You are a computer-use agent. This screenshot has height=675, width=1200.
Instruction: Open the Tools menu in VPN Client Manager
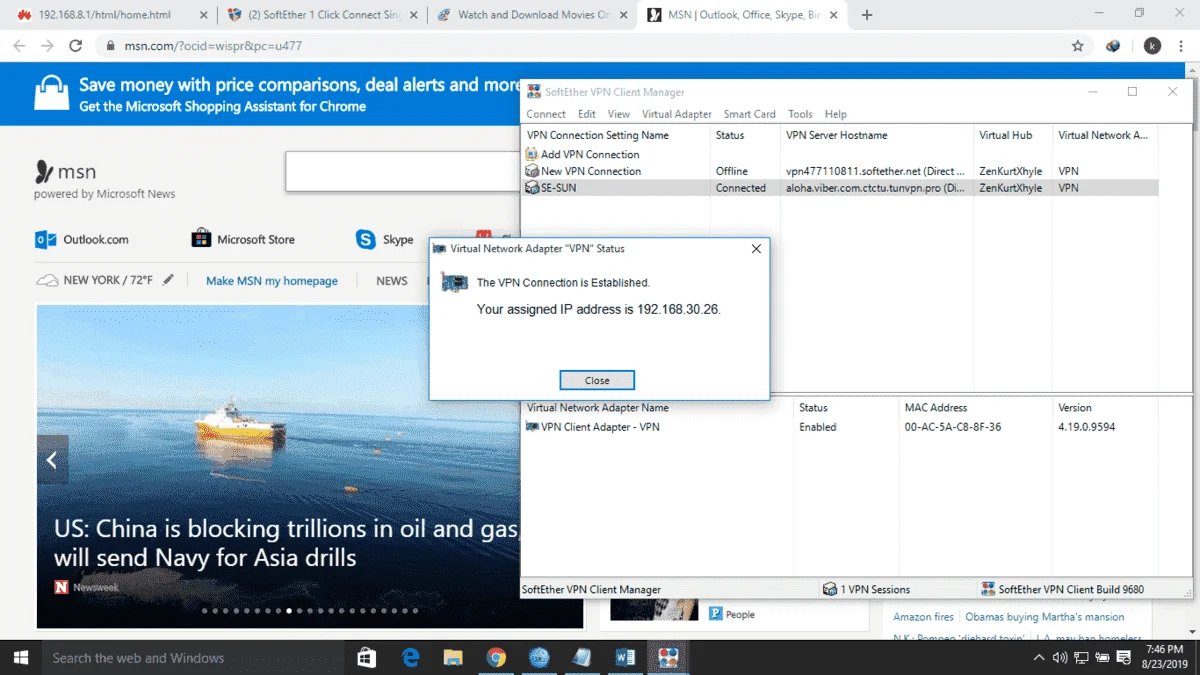(x=800, y=114)
